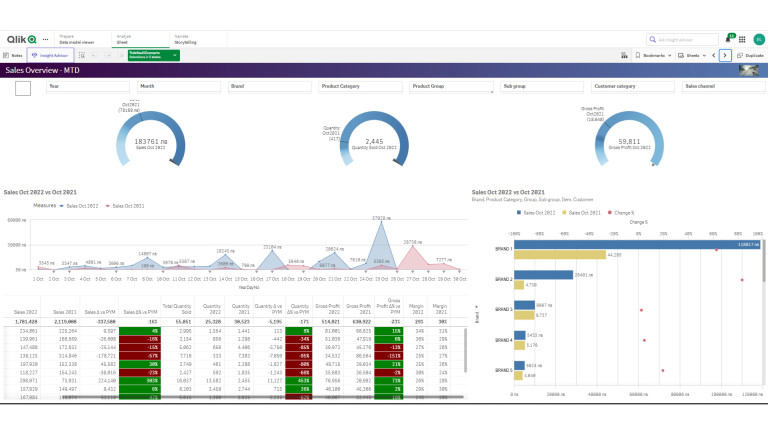Switch to the Prepare Data model viewer tab
The height and width of the screenshot is (432, 768).
click(x=76, y=39)
